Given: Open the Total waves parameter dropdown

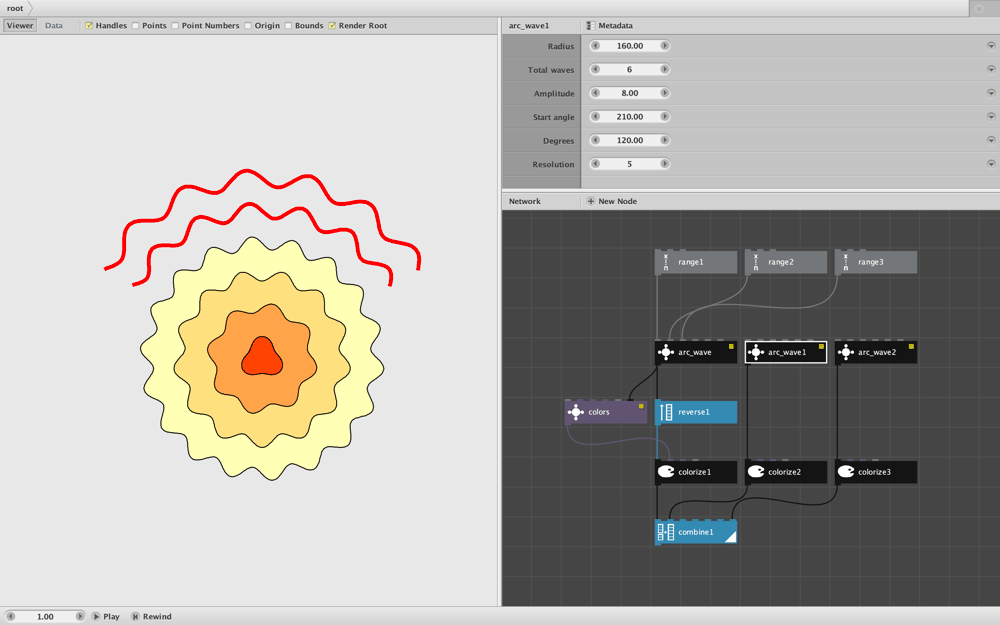Looking at the screenshot, I should pos(991,70).
